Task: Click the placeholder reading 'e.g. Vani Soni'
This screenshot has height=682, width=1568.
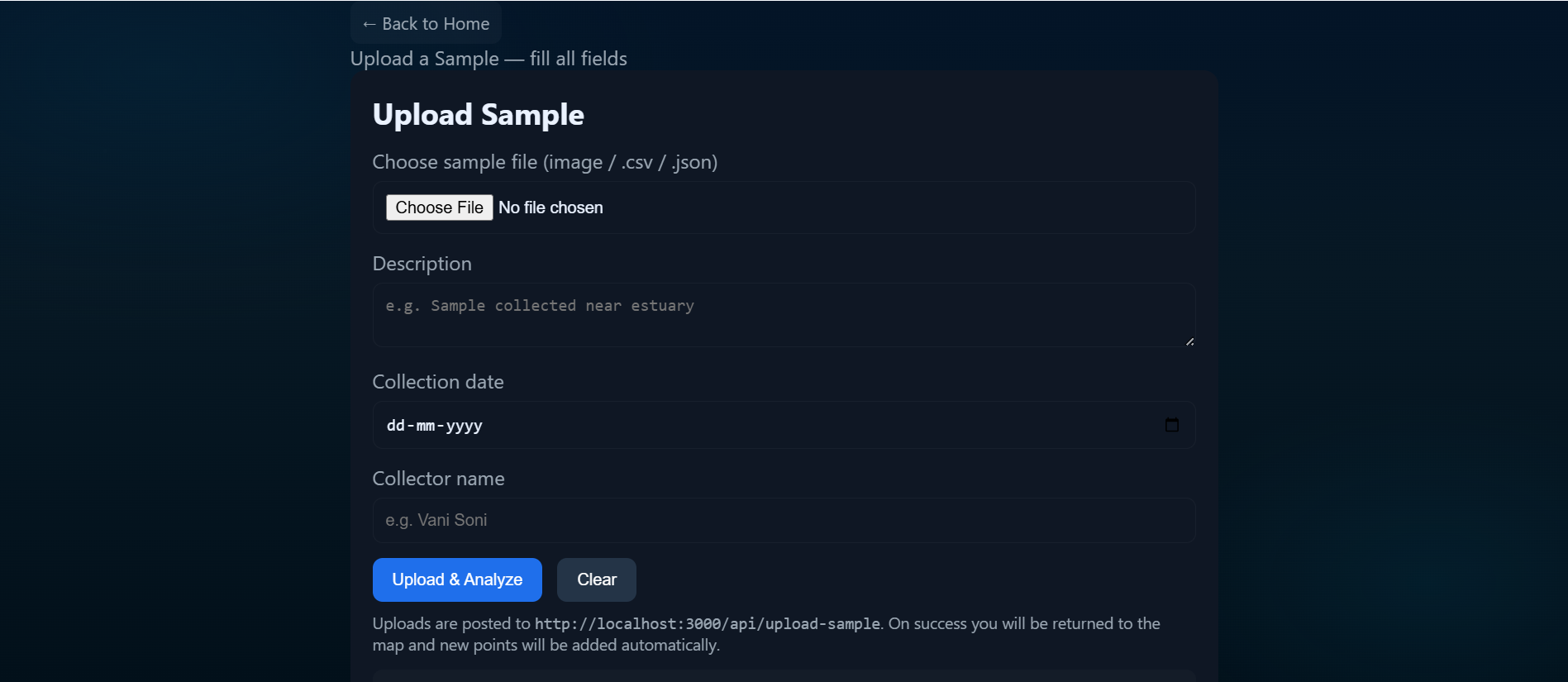Action: 436,520
